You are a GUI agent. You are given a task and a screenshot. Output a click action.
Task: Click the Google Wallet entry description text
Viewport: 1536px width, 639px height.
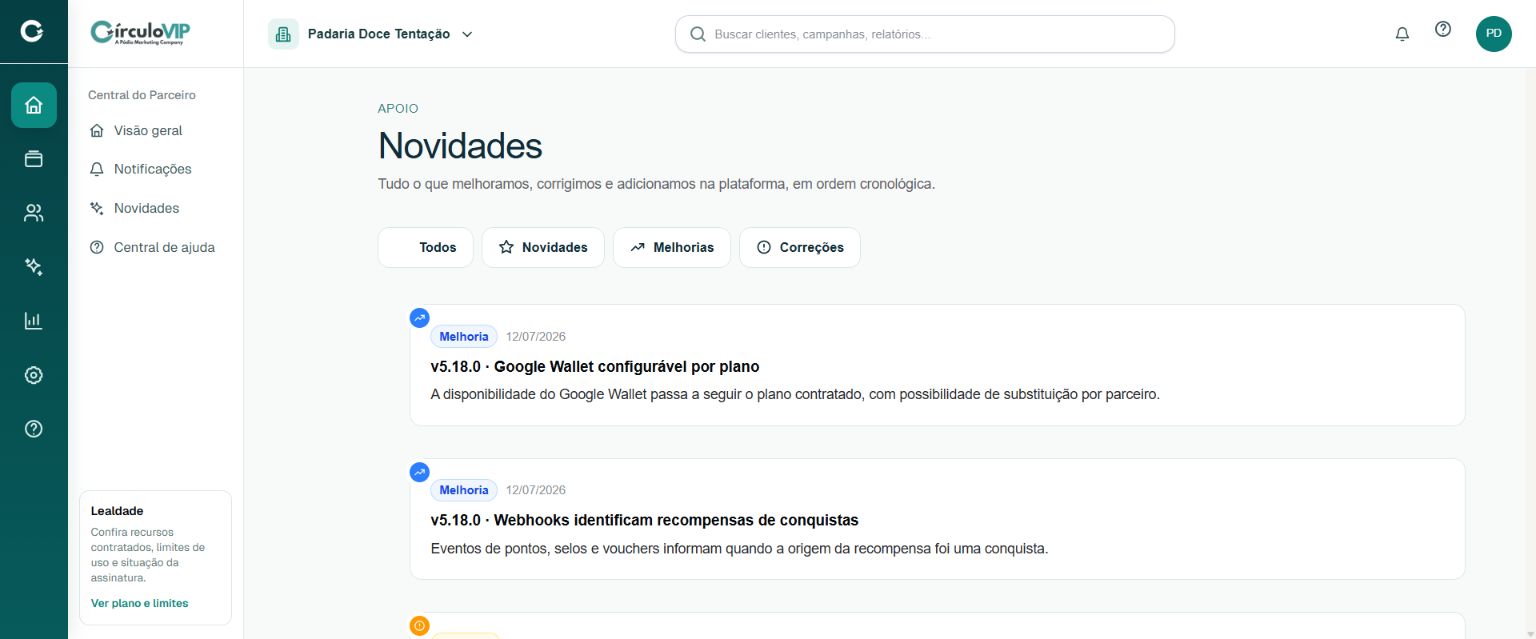click(795, 394)
